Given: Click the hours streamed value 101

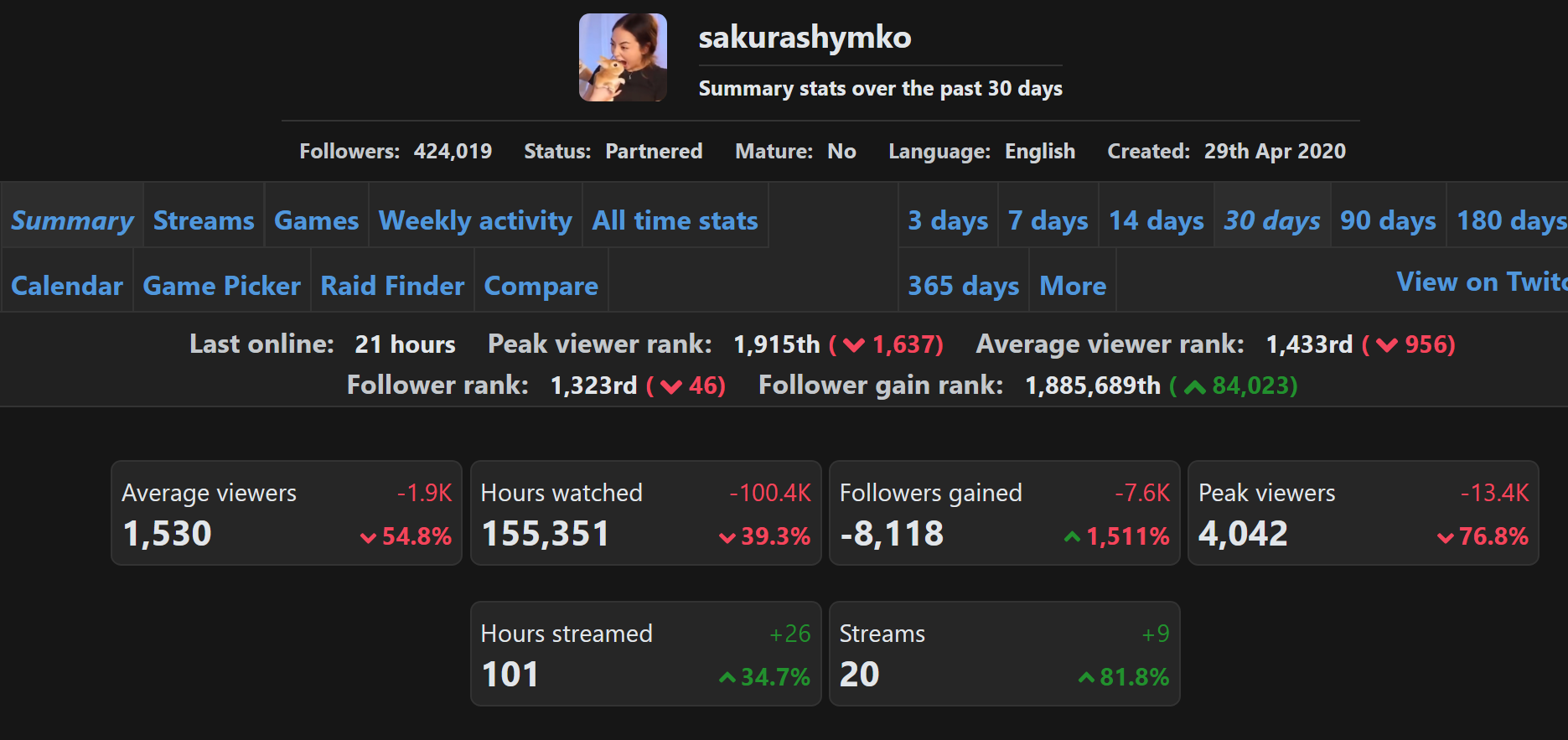Looking at the screenshot, I should tap(510, 675).
